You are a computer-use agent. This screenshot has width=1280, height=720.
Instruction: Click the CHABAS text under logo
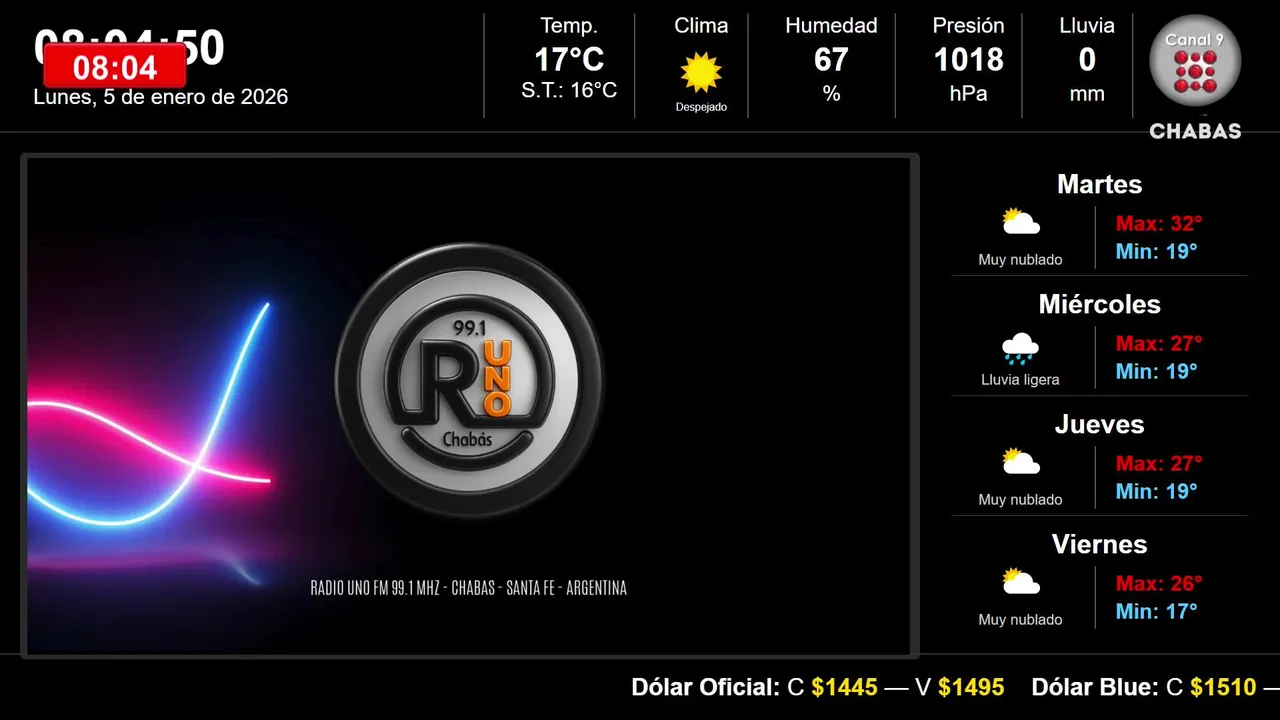click(x=1195, y=131)
